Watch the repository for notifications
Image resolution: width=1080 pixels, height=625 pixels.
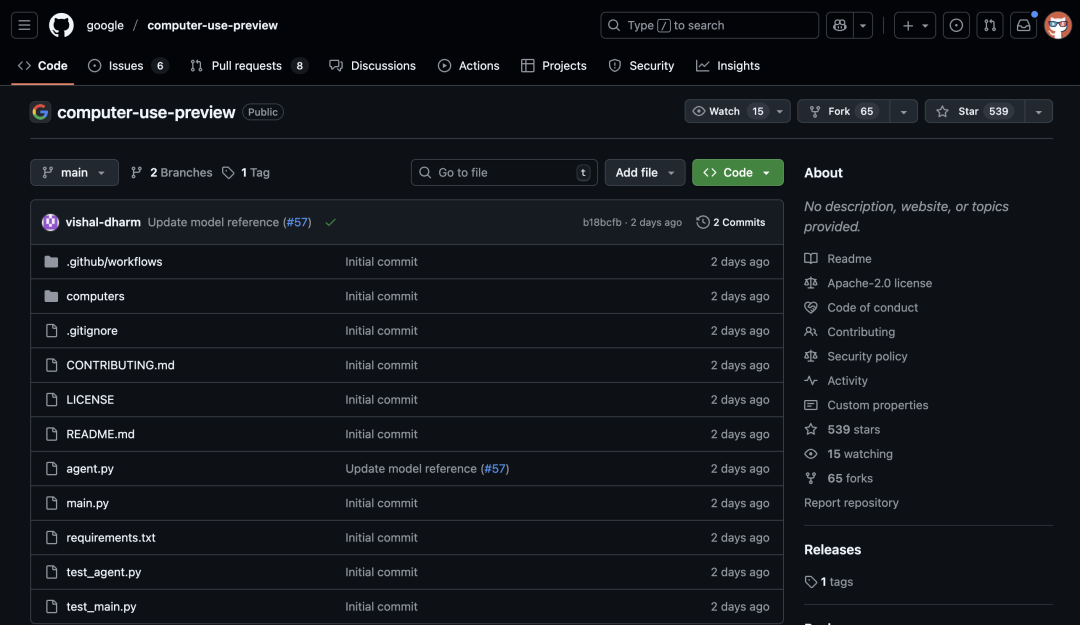pos(727,112)
